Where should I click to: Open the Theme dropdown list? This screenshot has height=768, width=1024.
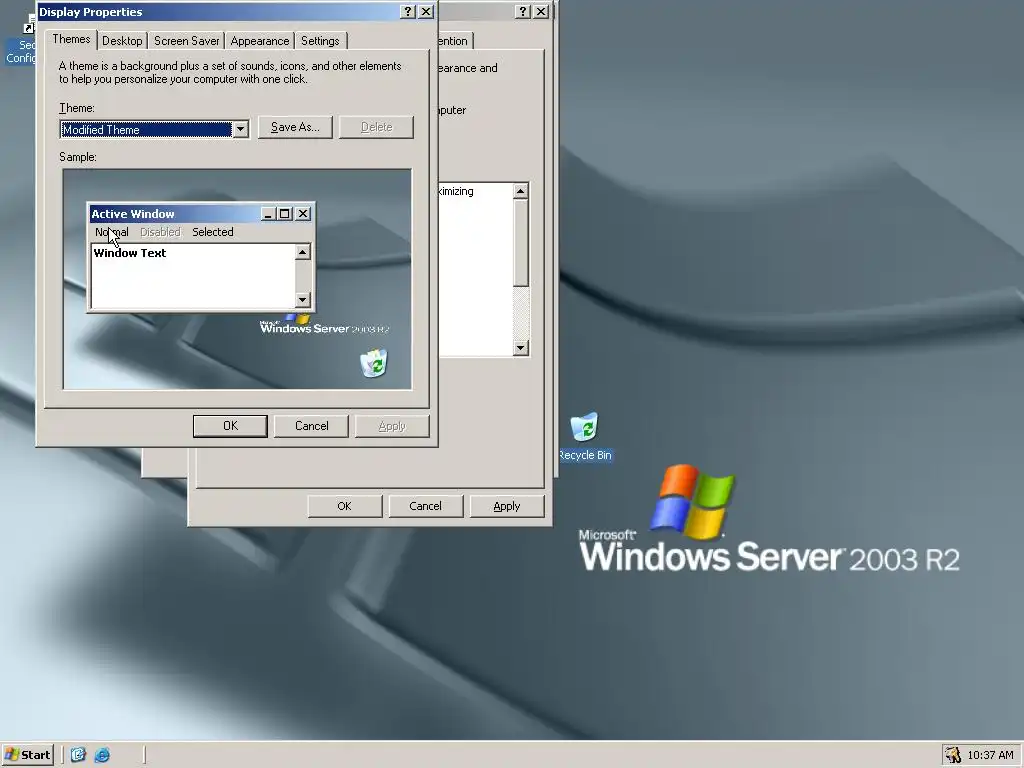coord(240,129)
